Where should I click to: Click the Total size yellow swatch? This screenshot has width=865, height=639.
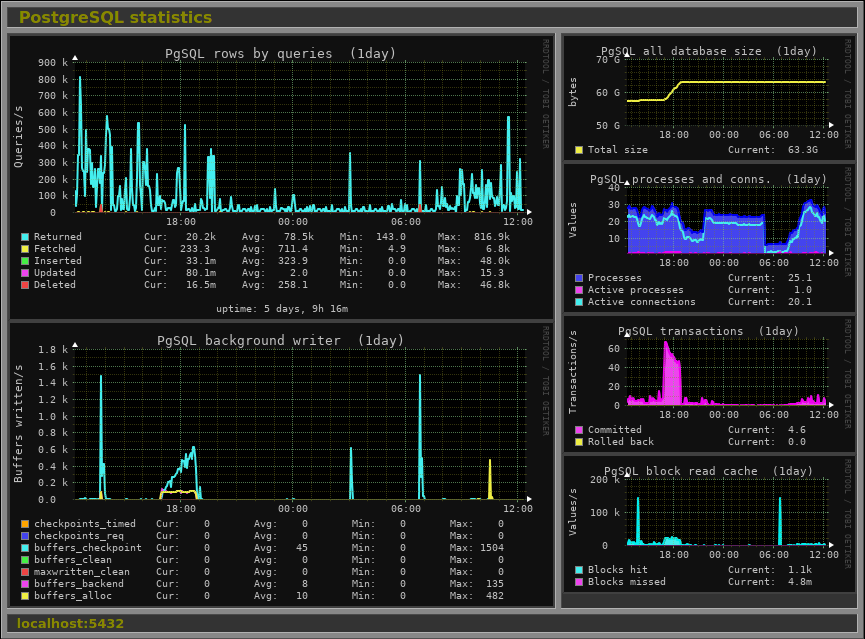pyautogui.click(x=579, y=150)
